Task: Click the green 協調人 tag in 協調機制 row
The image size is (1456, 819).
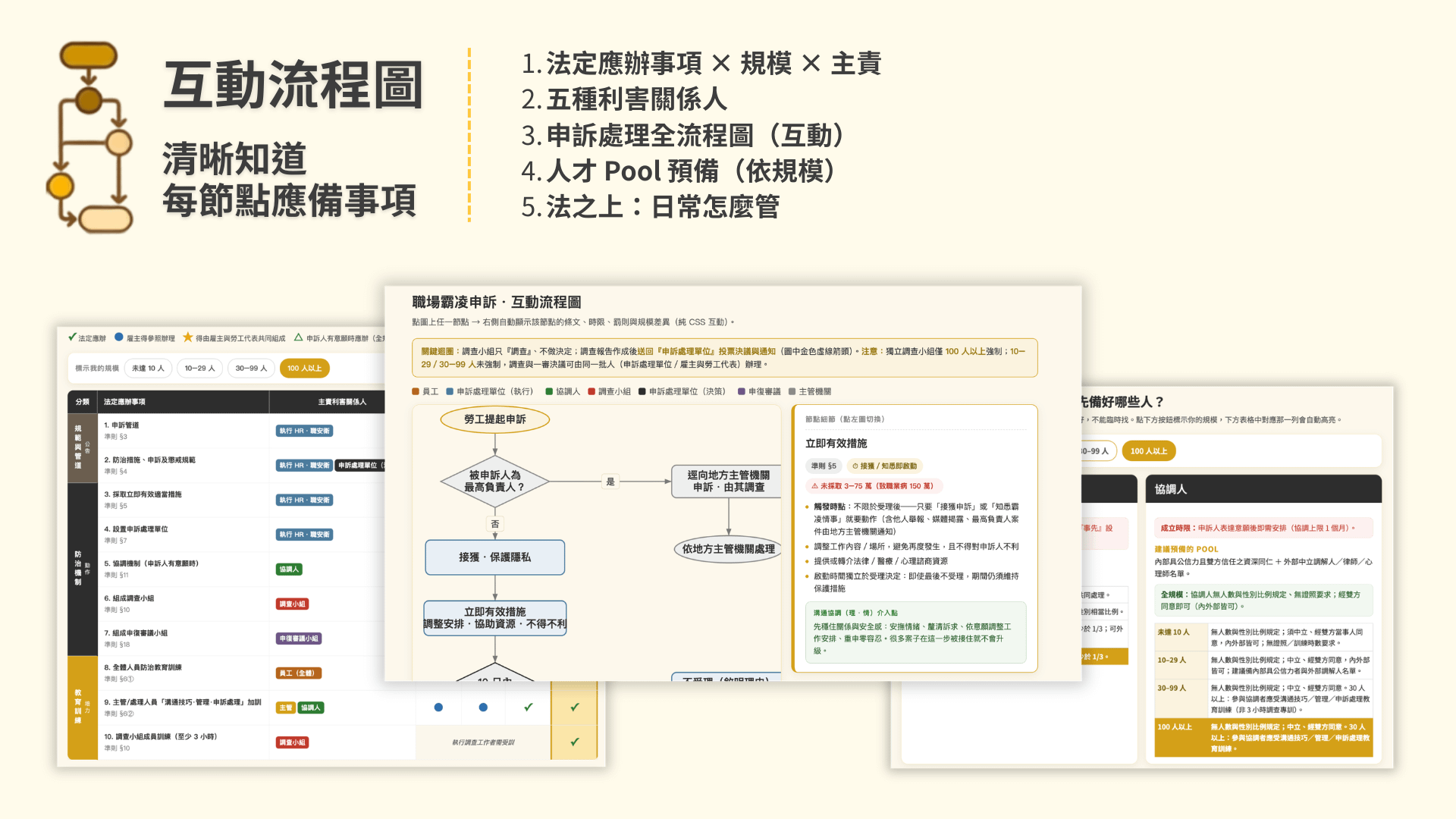Action: [289, 570]
